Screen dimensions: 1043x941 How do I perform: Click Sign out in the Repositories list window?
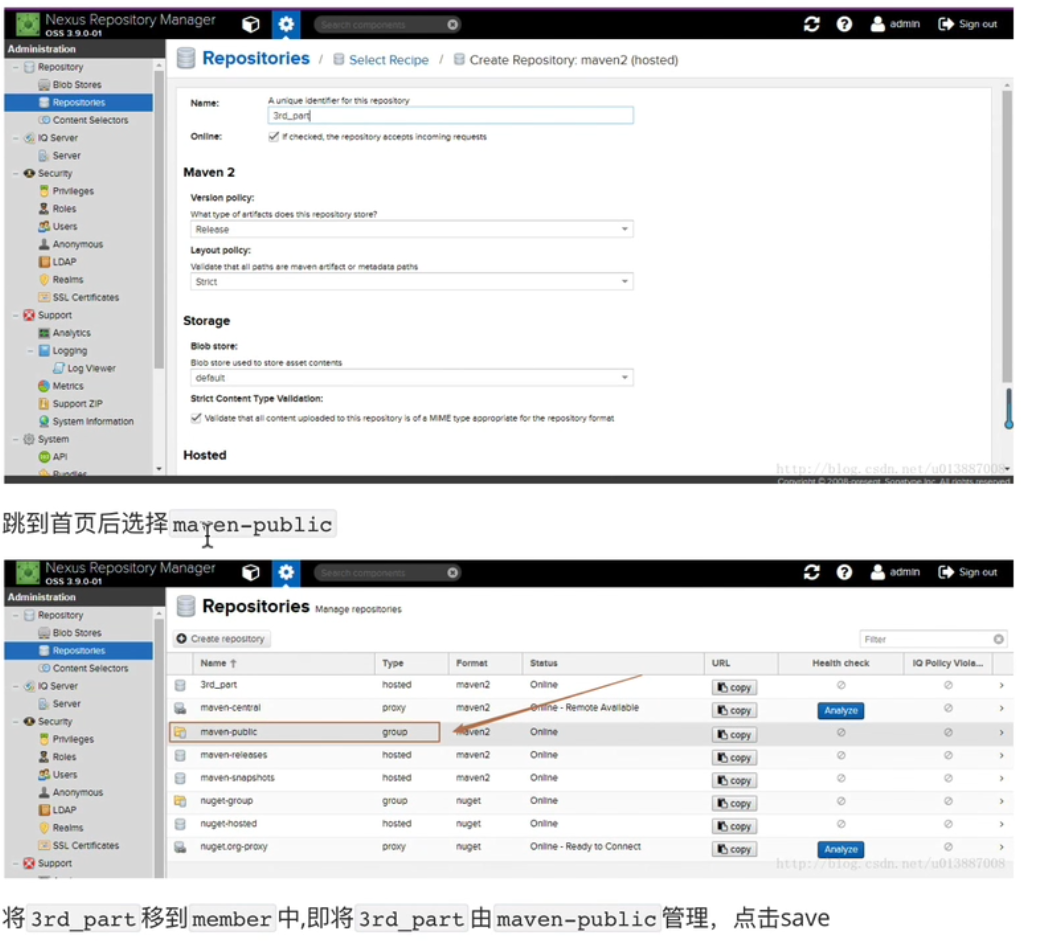coord(968,572)
